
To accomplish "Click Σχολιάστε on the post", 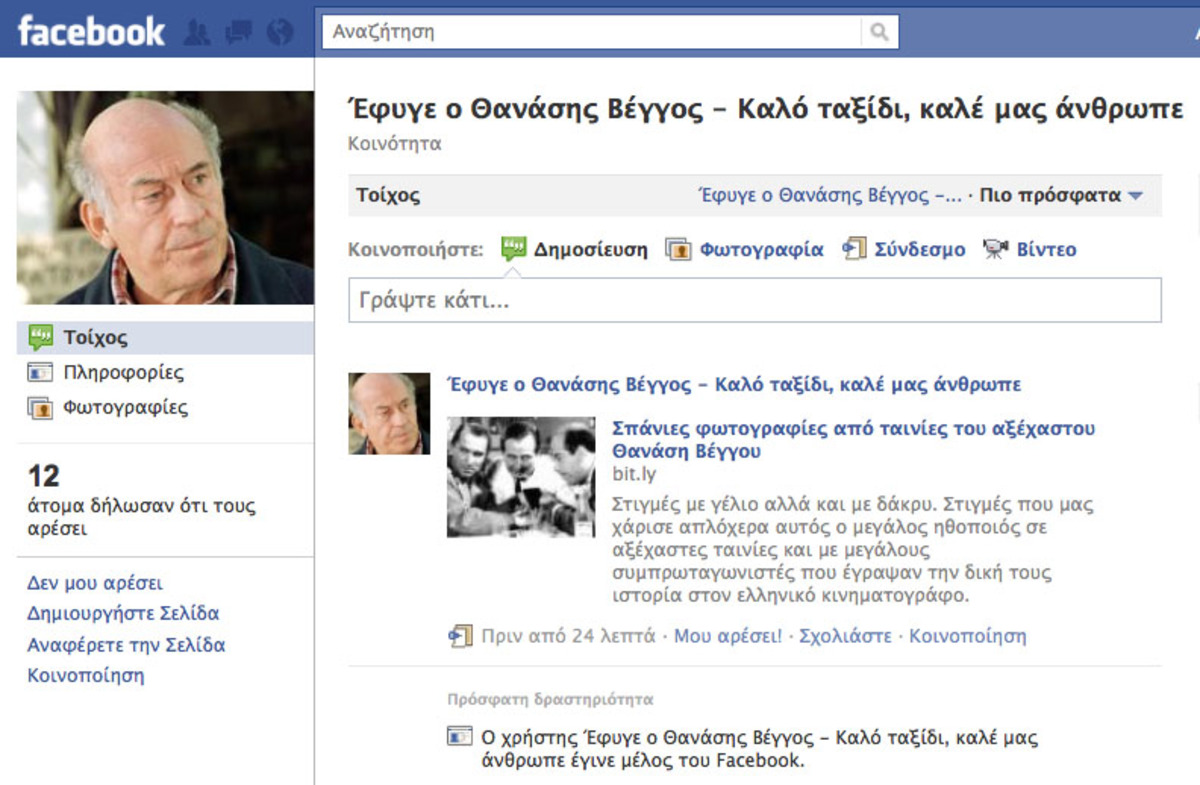I will pos(845,636).
